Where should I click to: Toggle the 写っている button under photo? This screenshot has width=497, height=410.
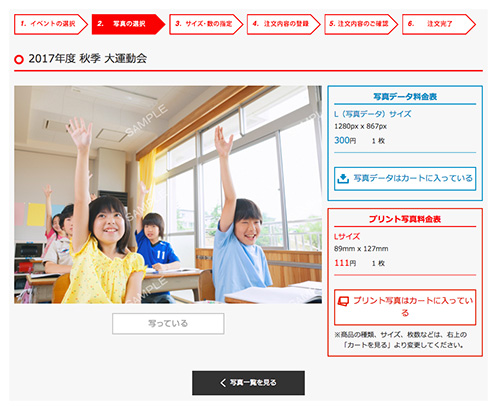168,323
